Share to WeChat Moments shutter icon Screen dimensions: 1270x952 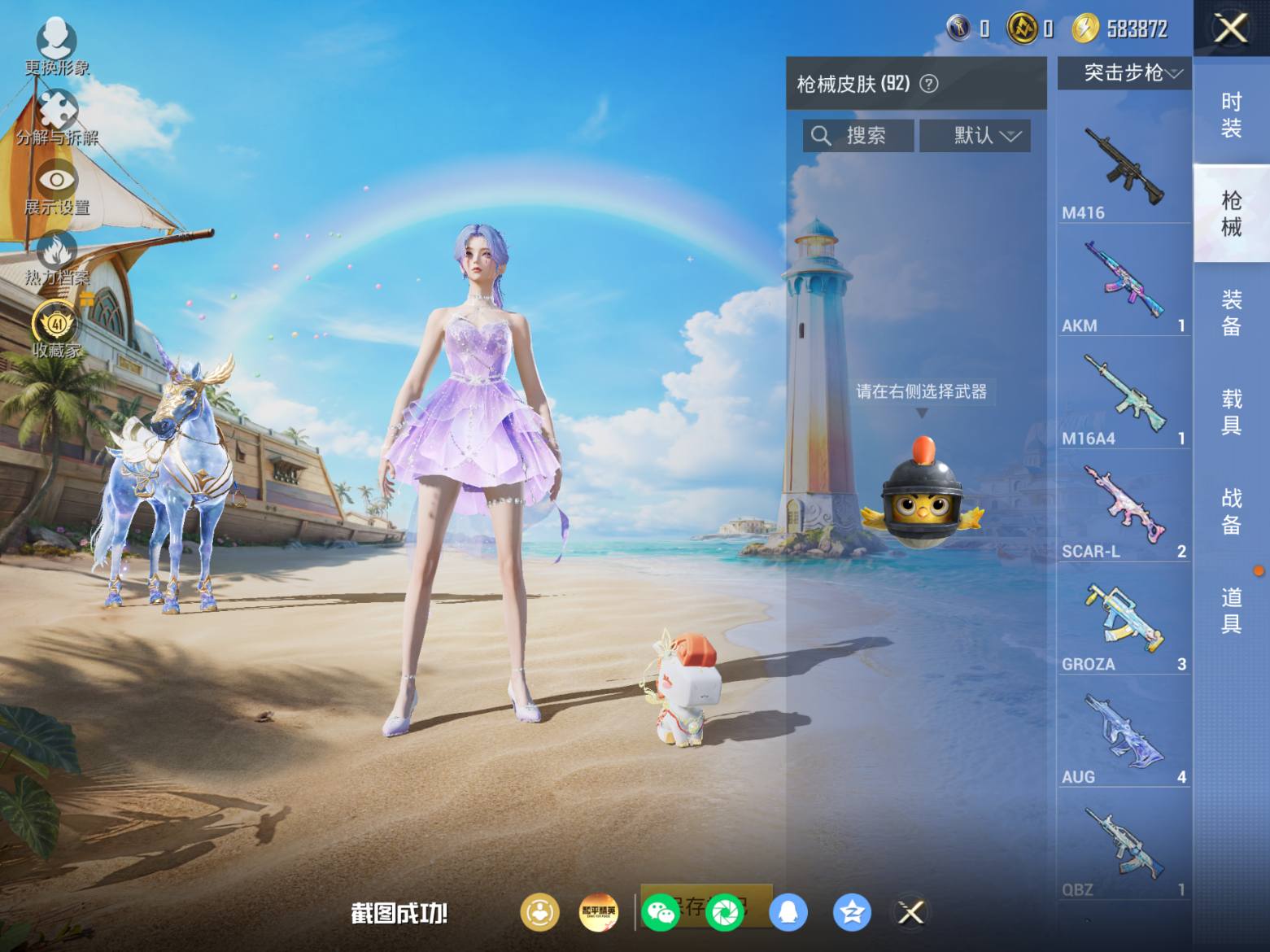tap(725, 912)
